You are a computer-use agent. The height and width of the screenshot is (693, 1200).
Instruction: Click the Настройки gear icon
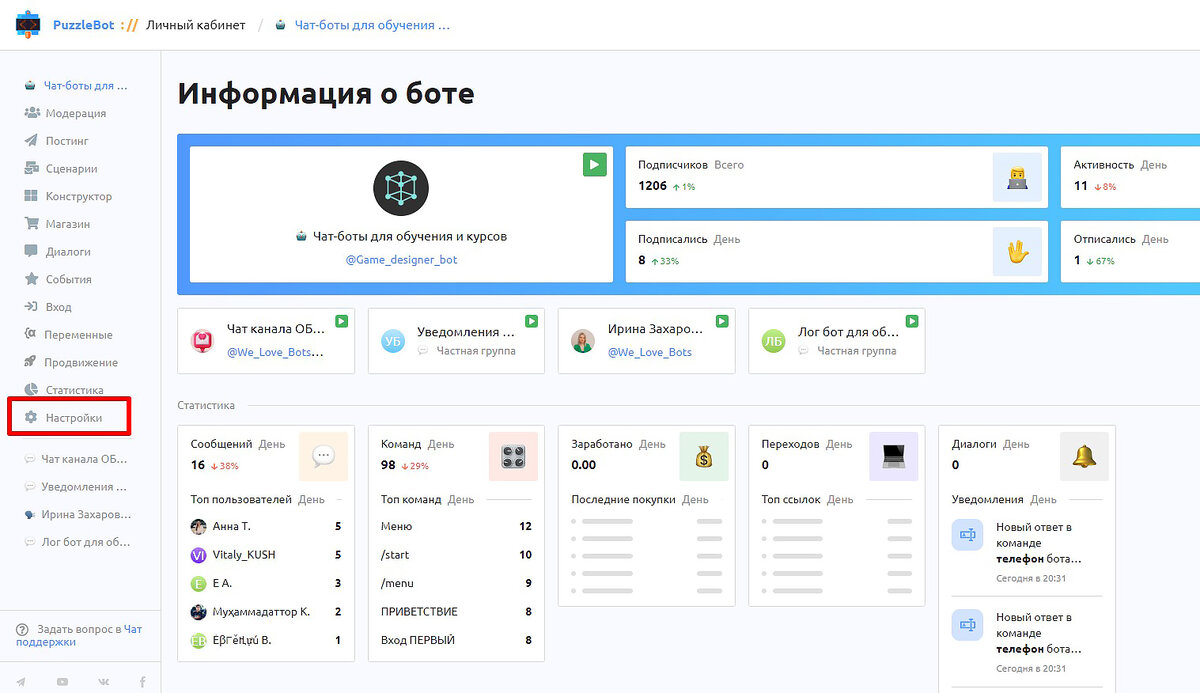pyautogui.click(x=31, y=418)
